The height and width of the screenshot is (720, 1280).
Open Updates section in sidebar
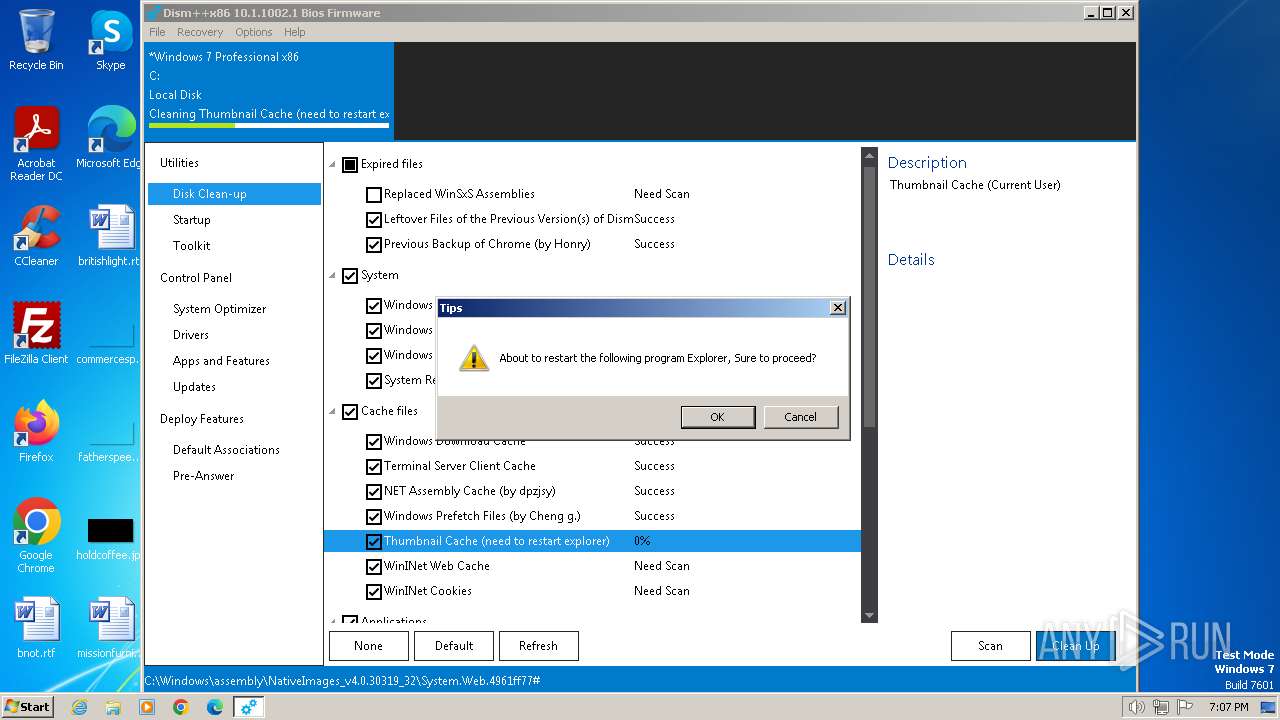[x=194, y=387]
